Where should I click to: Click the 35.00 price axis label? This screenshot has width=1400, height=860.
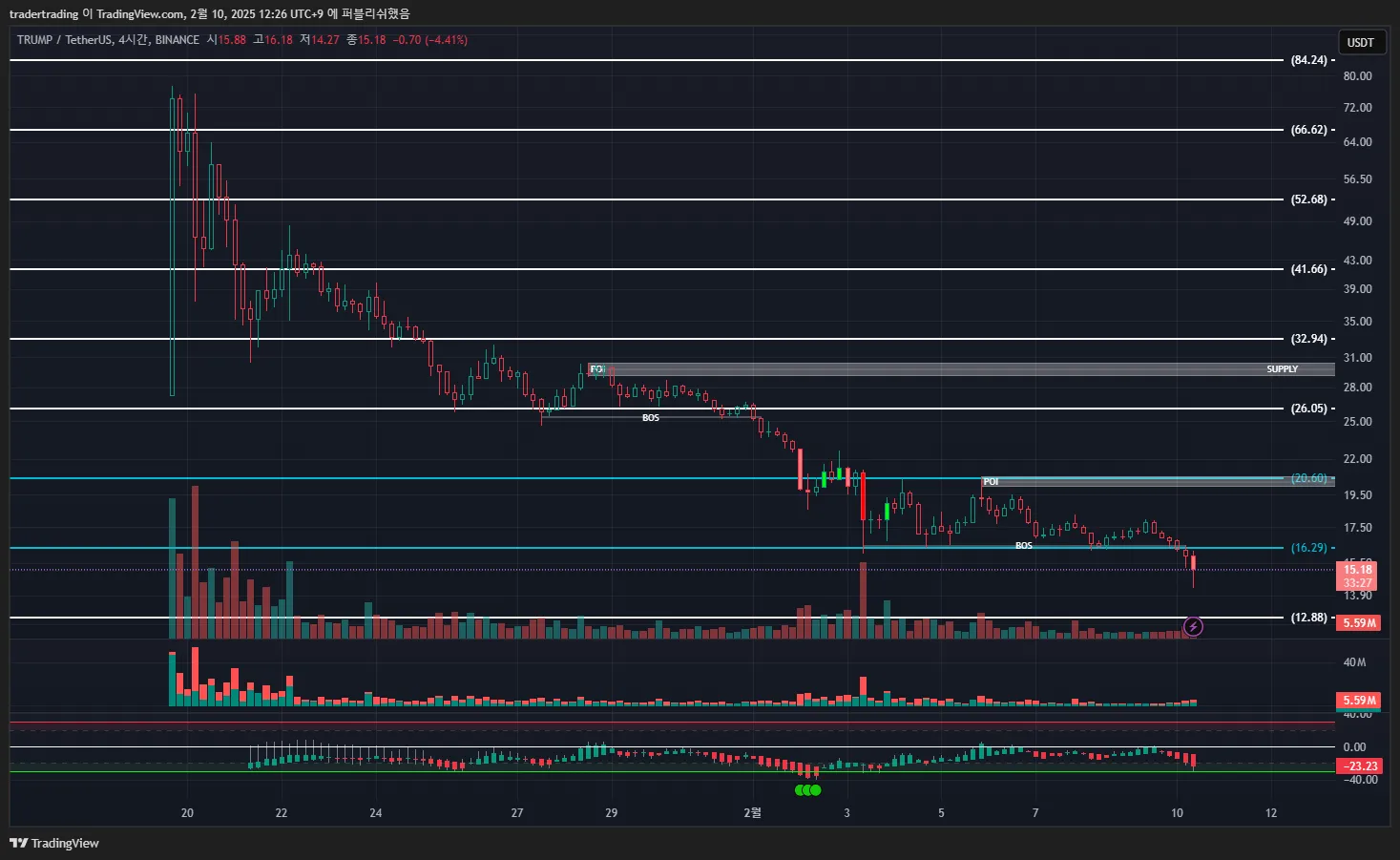(x=1357, y=322)
